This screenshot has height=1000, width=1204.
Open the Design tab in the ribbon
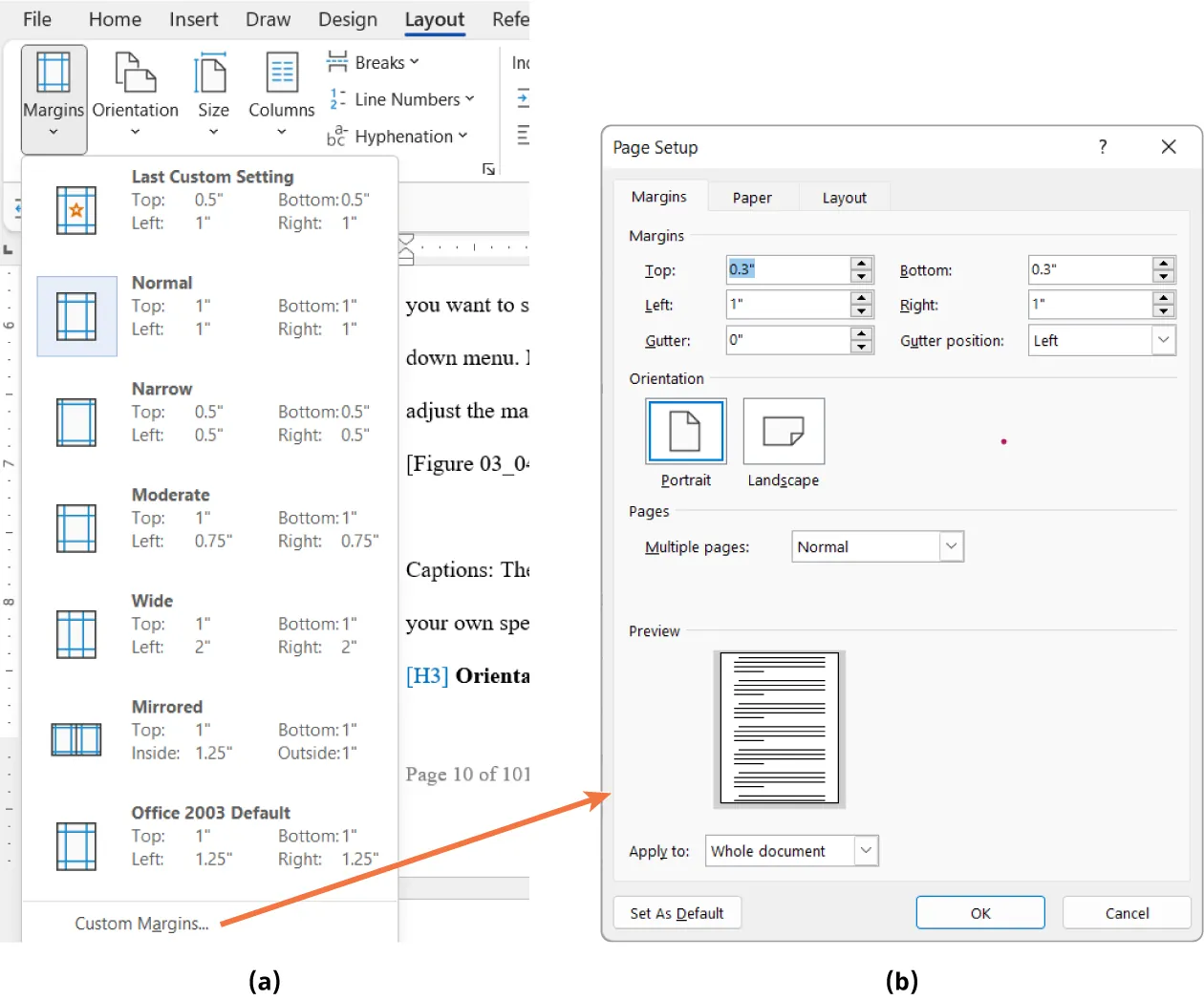pos(347,19)
